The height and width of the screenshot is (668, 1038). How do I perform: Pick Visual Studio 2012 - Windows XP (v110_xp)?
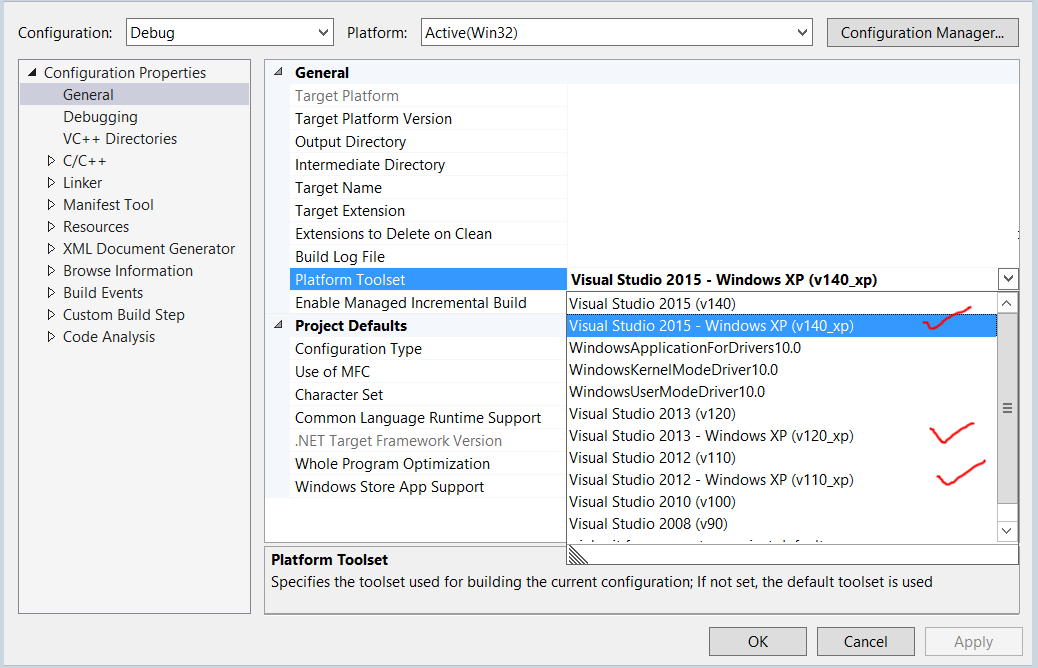coord(711,480)
